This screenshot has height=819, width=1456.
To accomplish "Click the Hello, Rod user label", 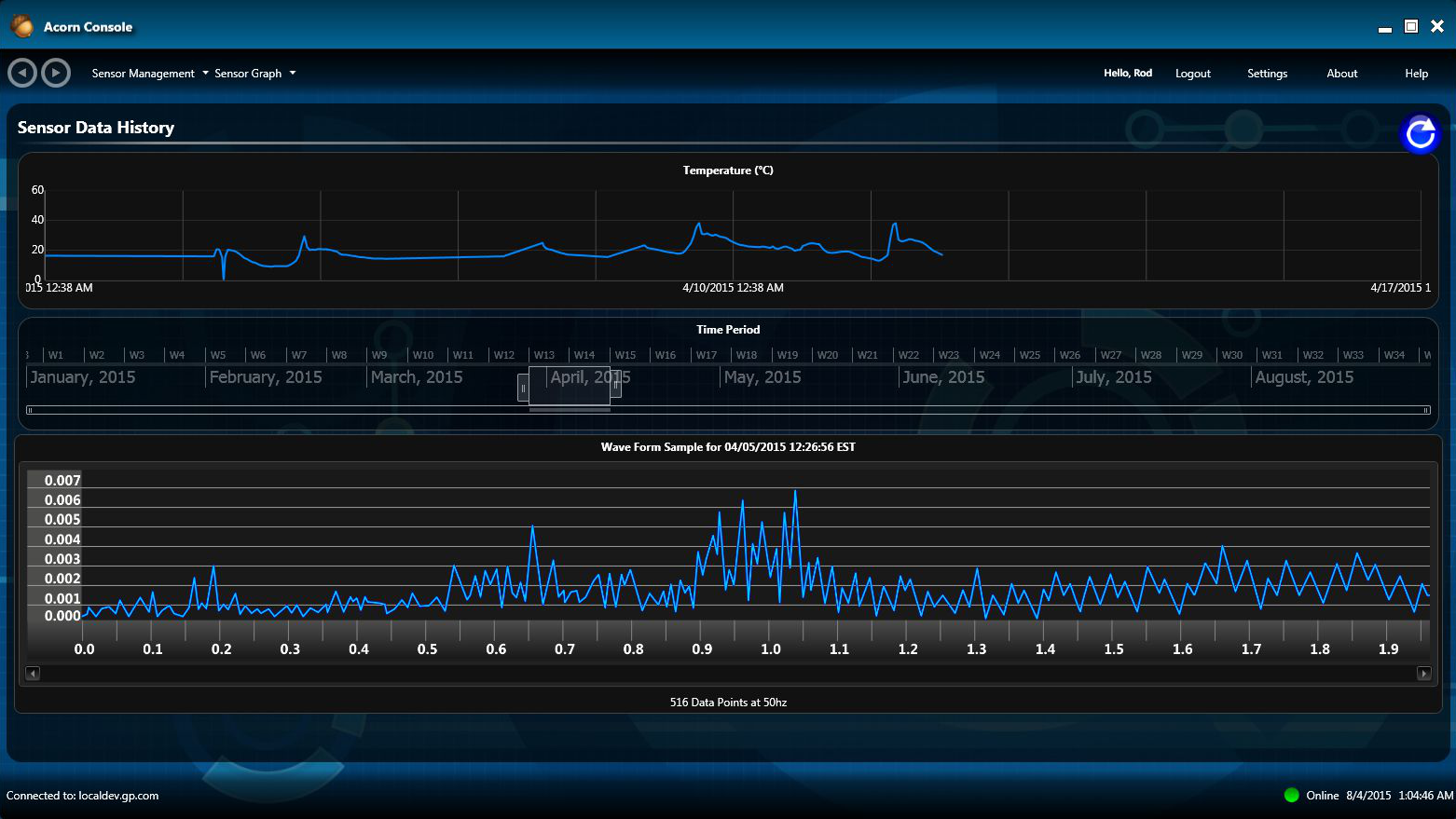I will pos(1128,73).
